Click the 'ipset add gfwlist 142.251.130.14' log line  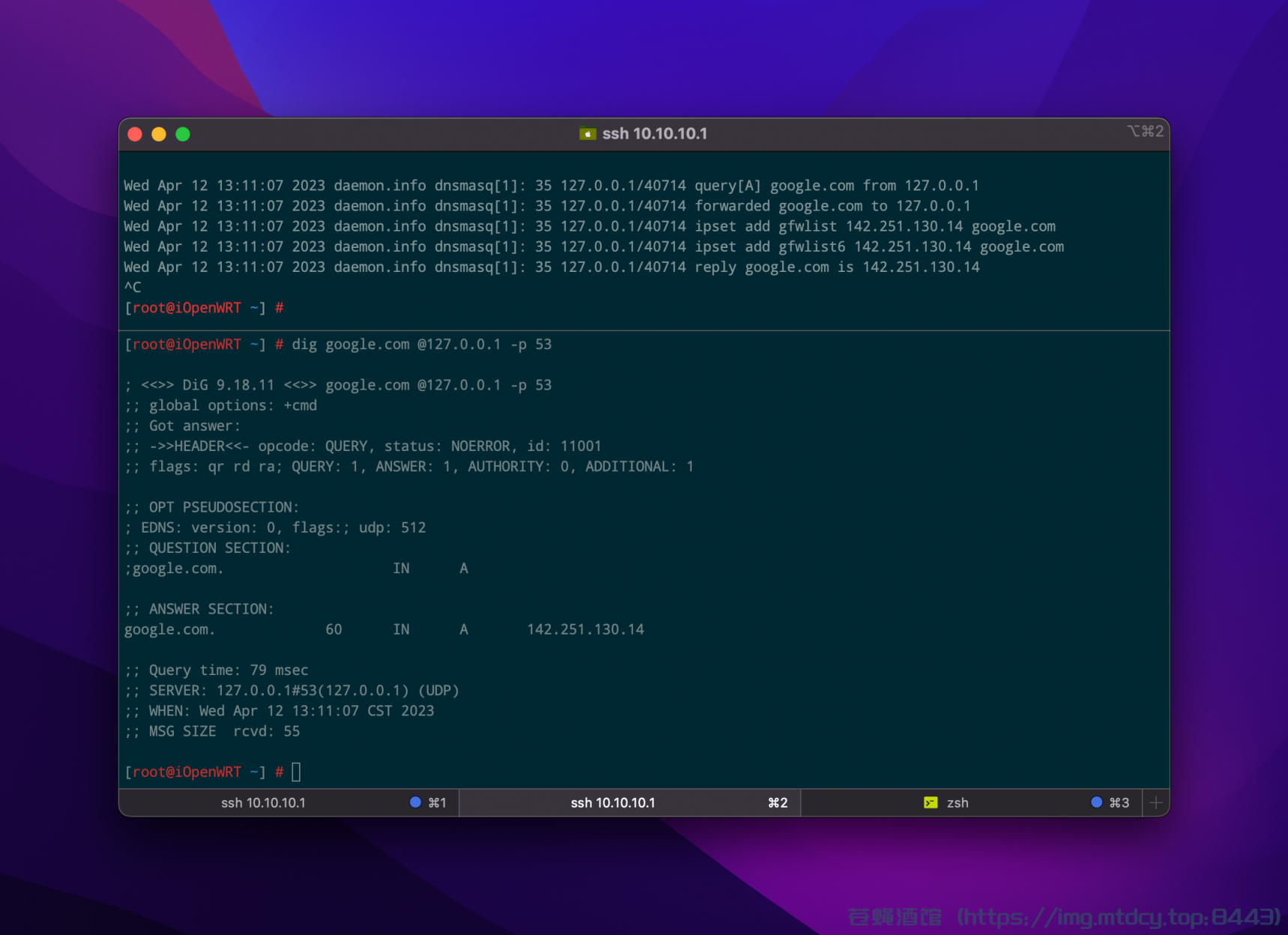point(590,226)
